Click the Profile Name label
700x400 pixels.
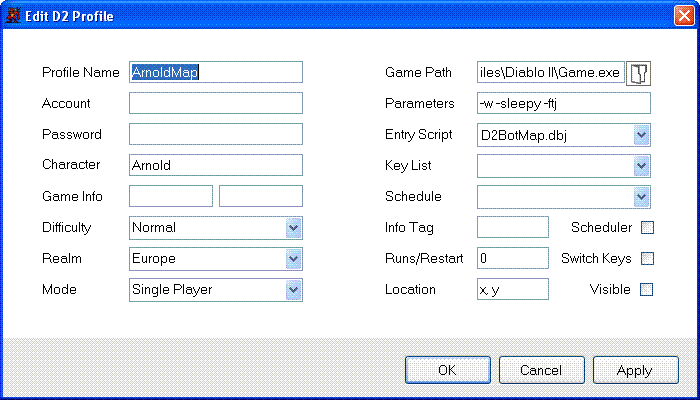point(81,72)
